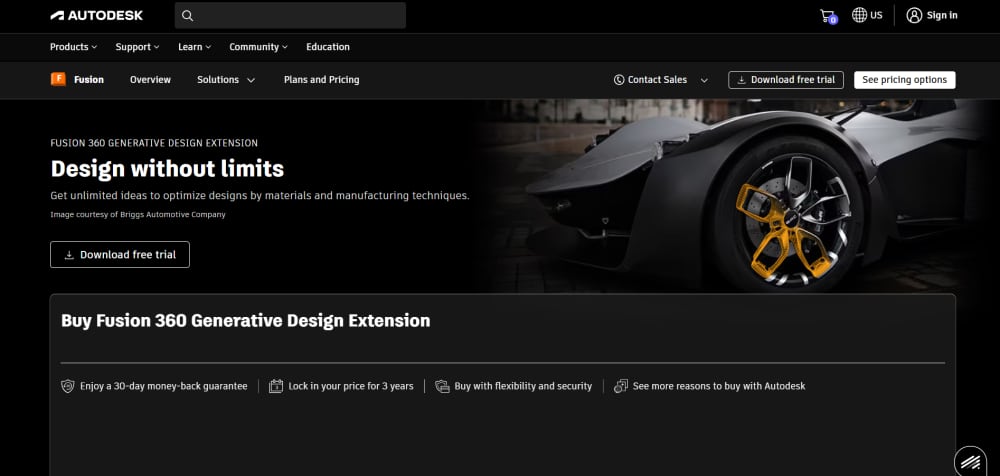Click Image courtesy of Briggs Automotive Company
Viewport: 1000px width, 476px height.
(138, 215)
